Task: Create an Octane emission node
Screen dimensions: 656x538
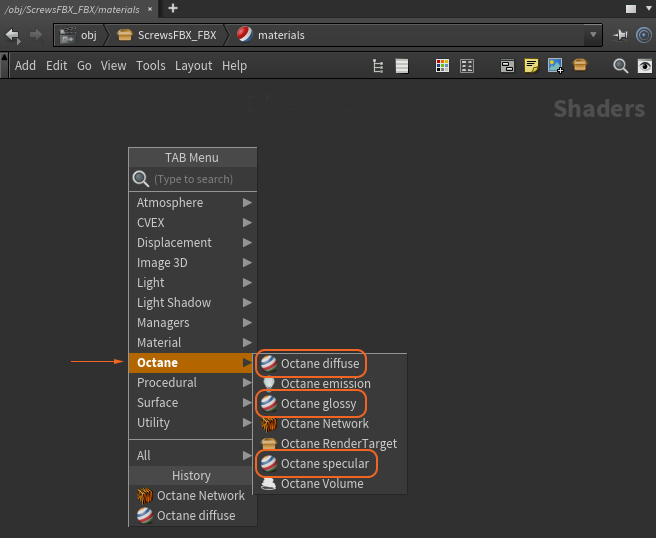Action: point(331,384)
